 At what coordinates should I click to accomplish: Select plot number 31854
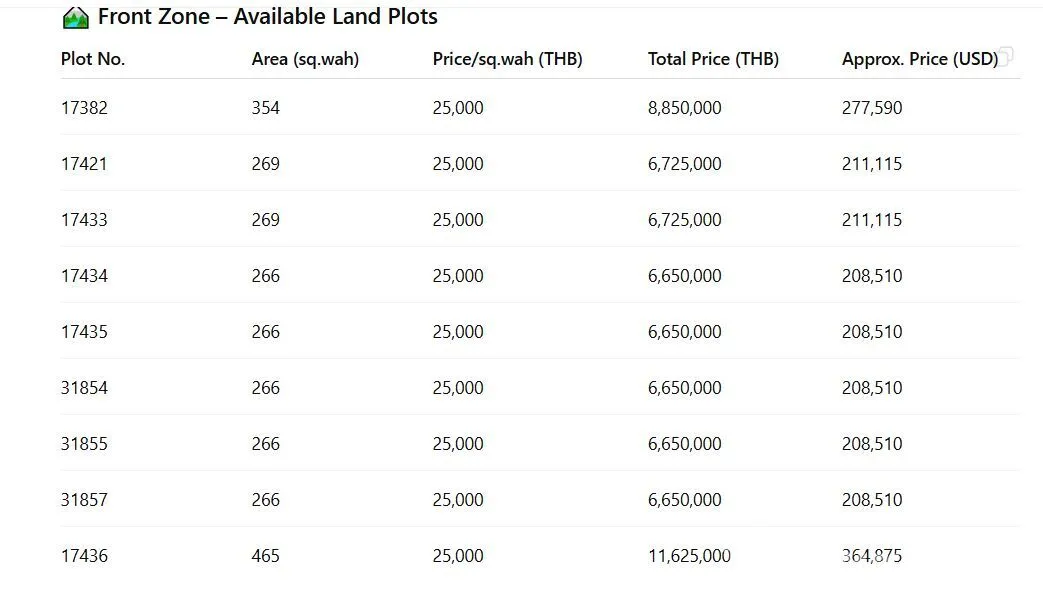(84, 388)
